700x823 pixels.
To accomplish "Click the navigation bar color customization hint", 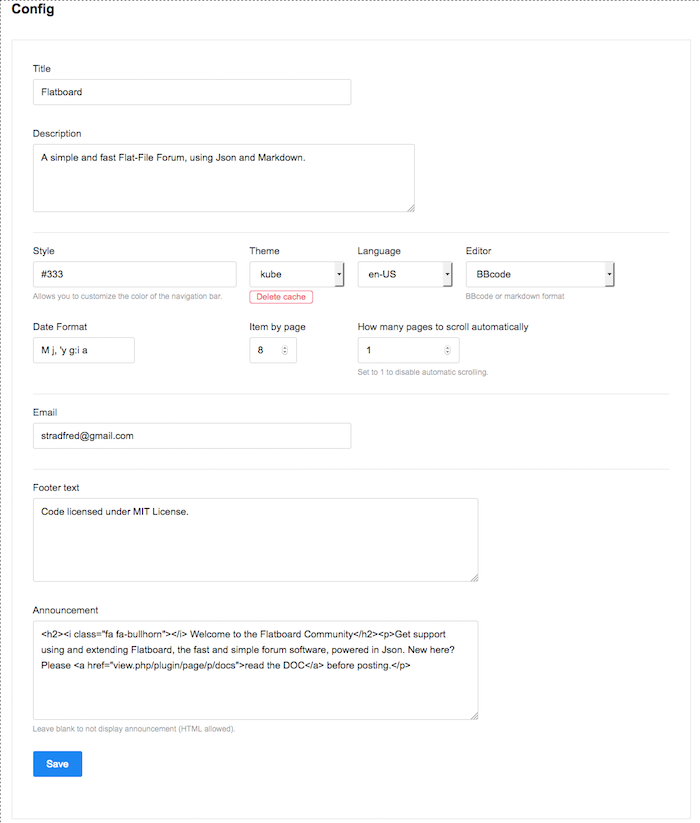I will pyautogui.click(x=127, y=296).
